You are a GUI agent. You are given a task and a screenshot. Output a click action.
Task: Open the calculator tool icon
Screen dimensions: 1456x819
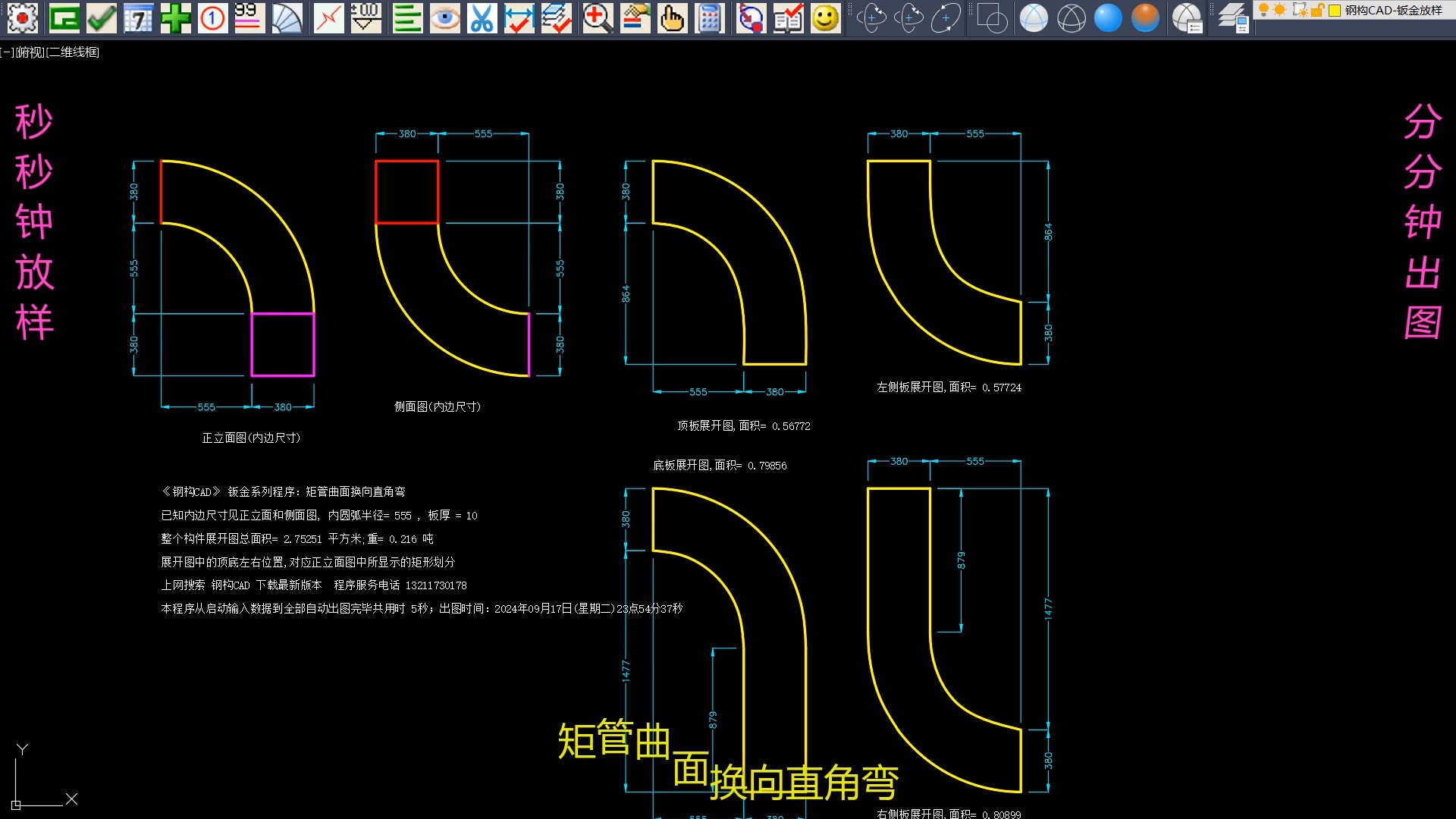coord(710,18)
